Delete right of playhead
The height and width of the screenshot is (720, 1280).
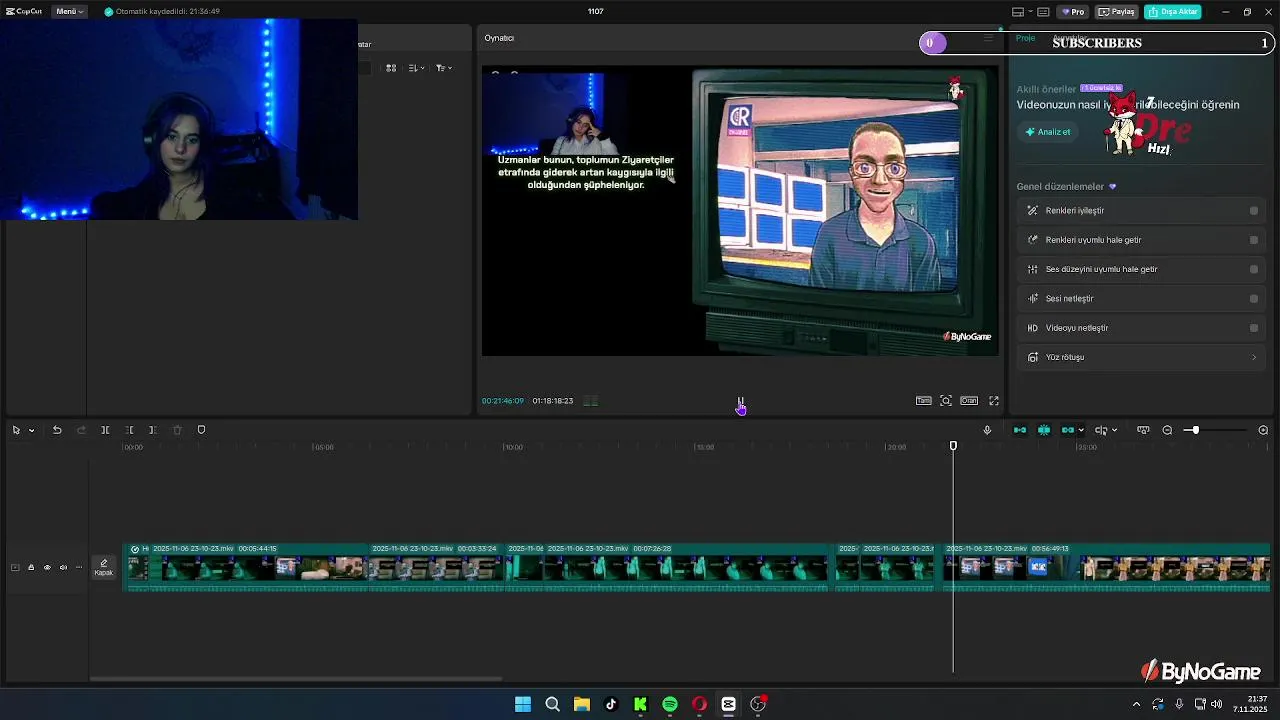tap(153, 430)
